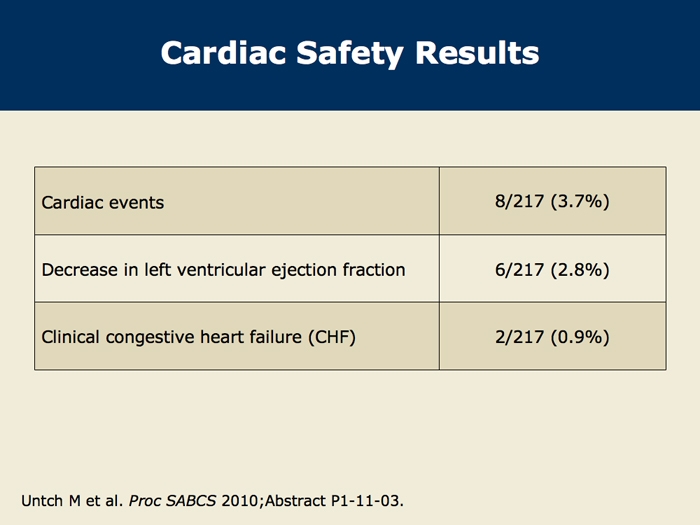This screenshot has width=700, height=525.
Task: Click the "Cardiac Safety Results" slide title
Action: point(350,53)
